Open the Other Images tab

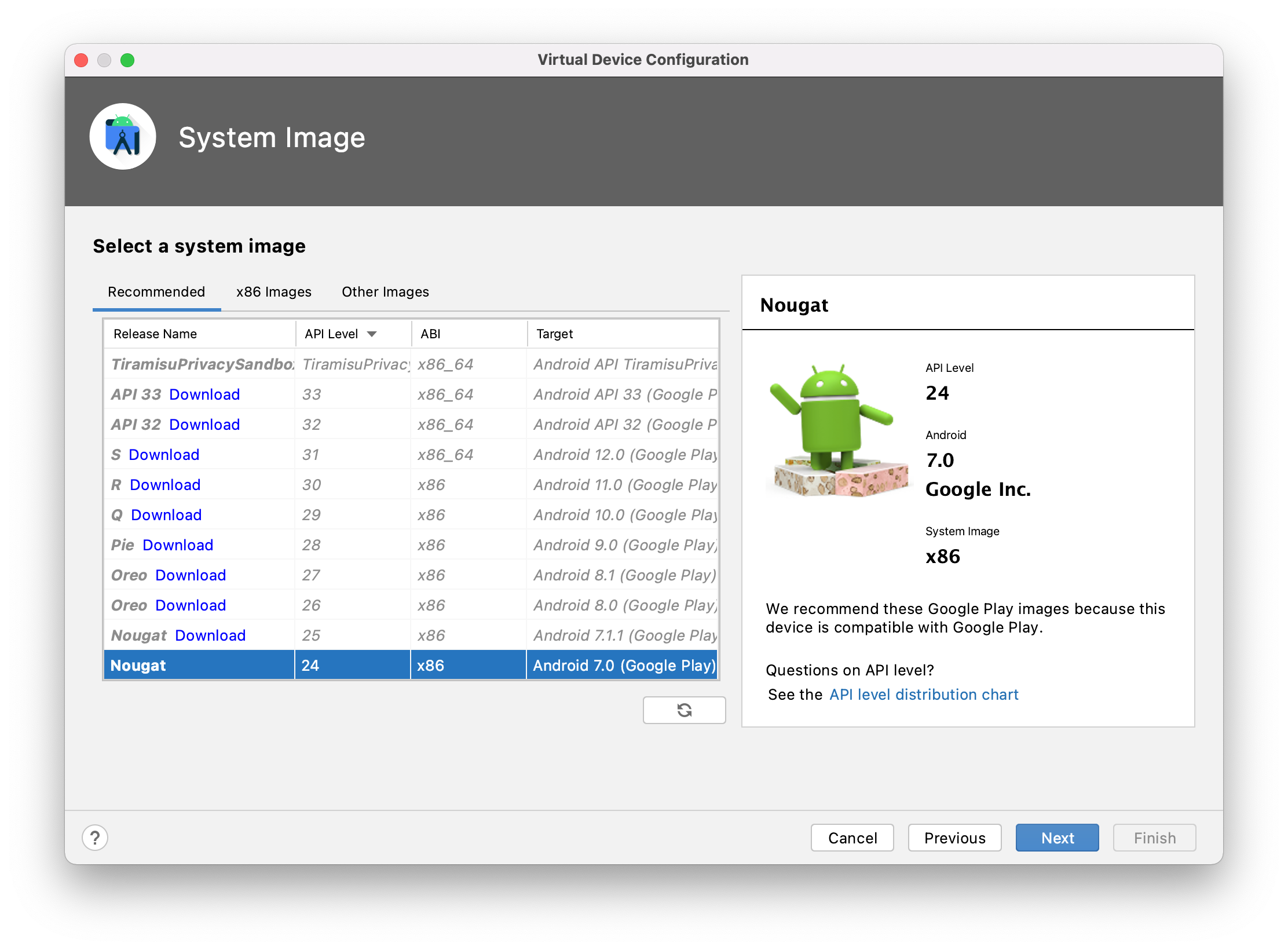click(385, 292)
